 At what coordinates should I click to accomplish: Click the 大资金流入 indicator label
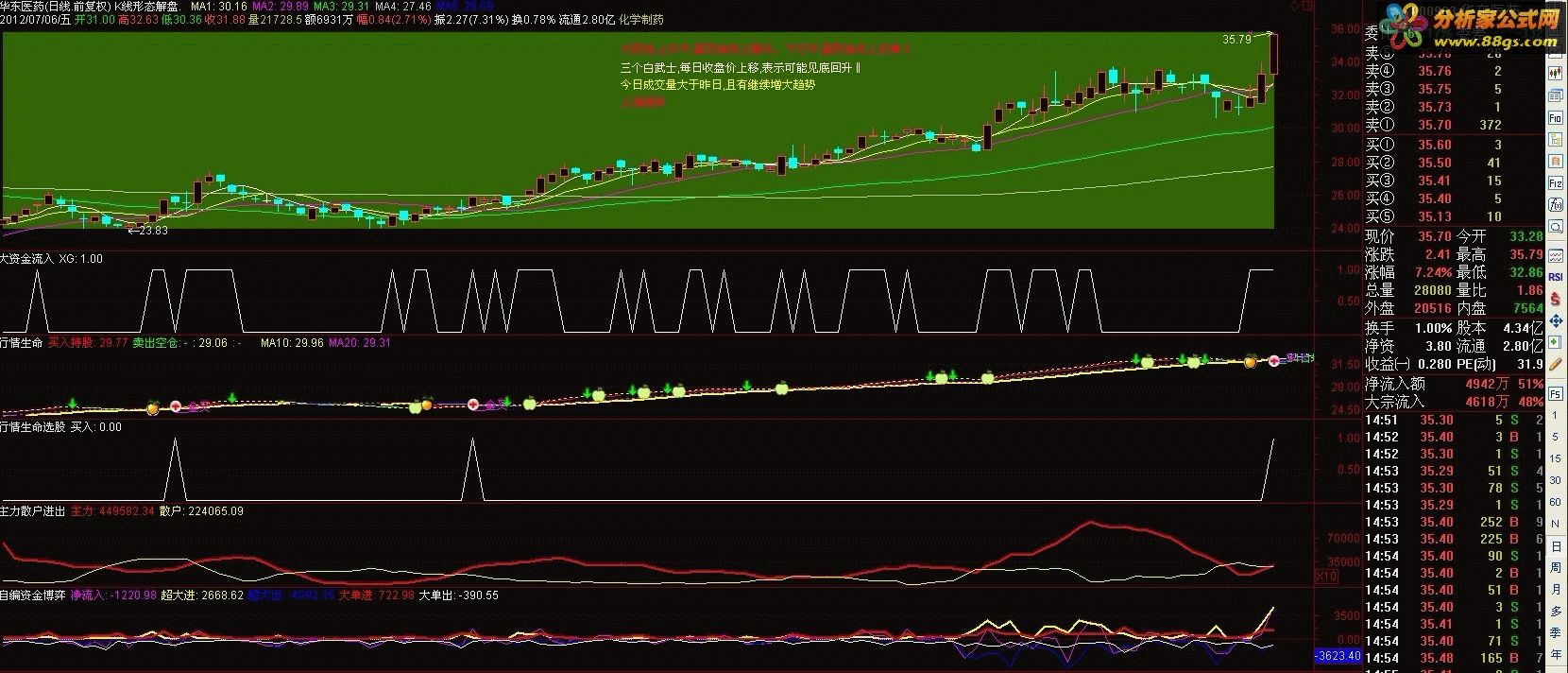pos(27,258)
